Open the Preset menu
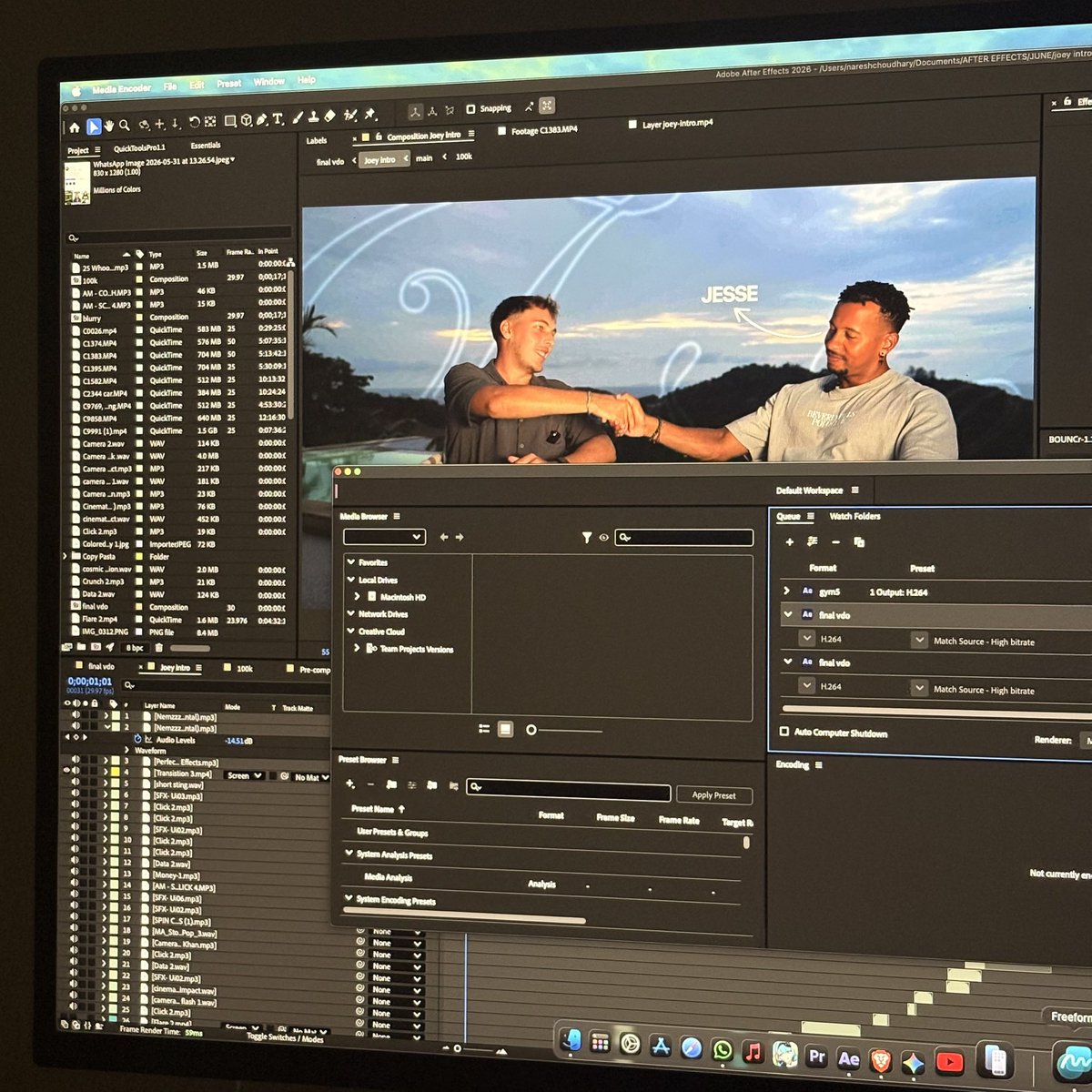Image resolution: width=1092 pixels, height=1092 pixels. pyautogui.click(x=229, y=84)
